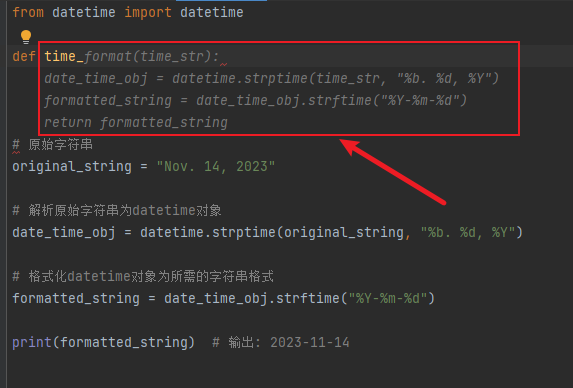Image resolution: width=573 pixels, height=388 pixels.
Task: Click the yellow lightbulb quick-fix icon
Action: pyautogui.click(x=26, y=37)
